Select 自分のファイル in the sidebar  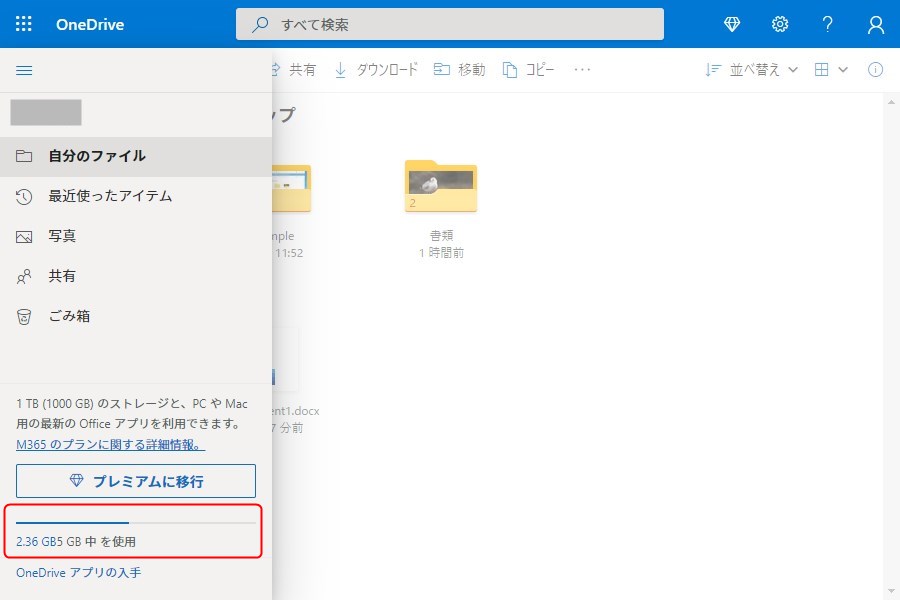[x=97, y=156]
